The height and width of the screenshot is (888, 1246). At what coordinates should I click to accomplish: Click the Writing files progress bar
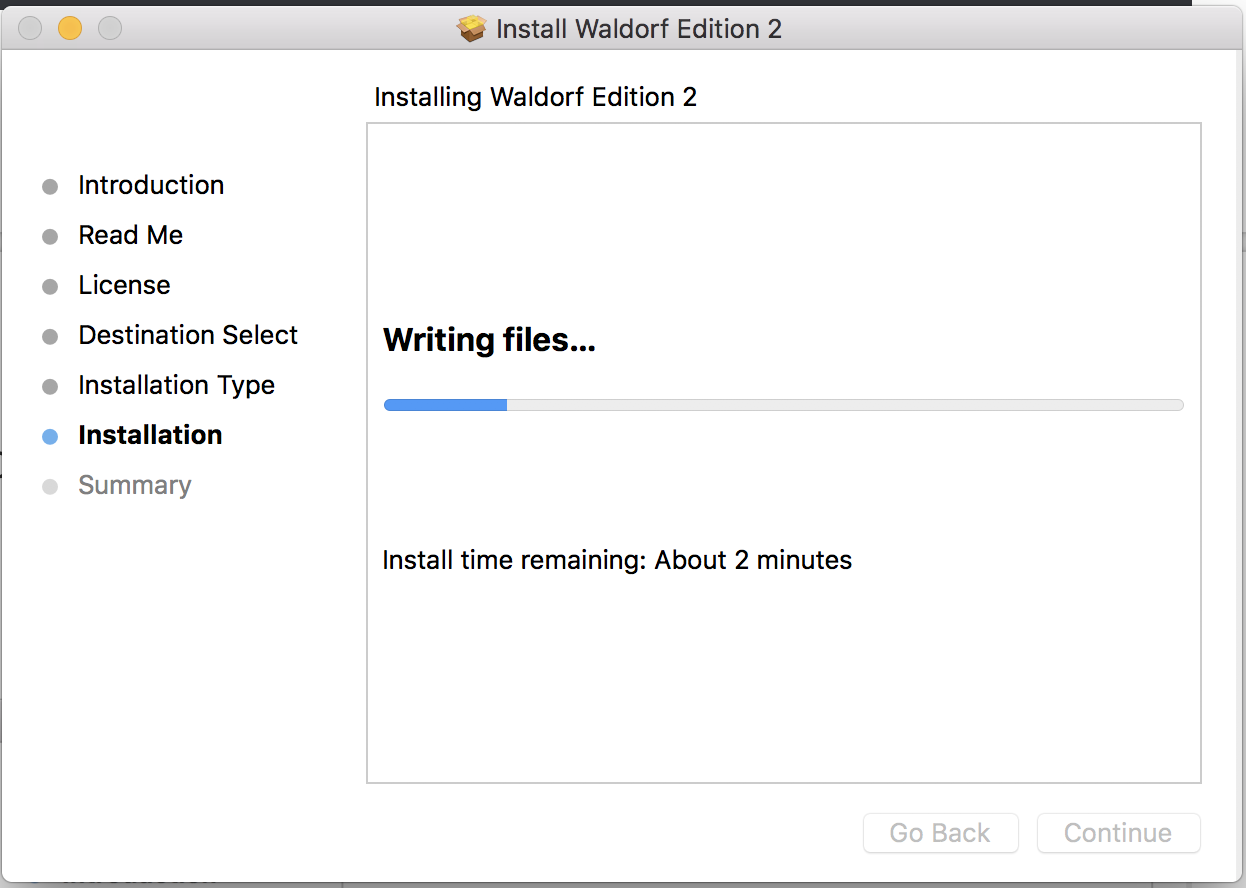(784, 405)
